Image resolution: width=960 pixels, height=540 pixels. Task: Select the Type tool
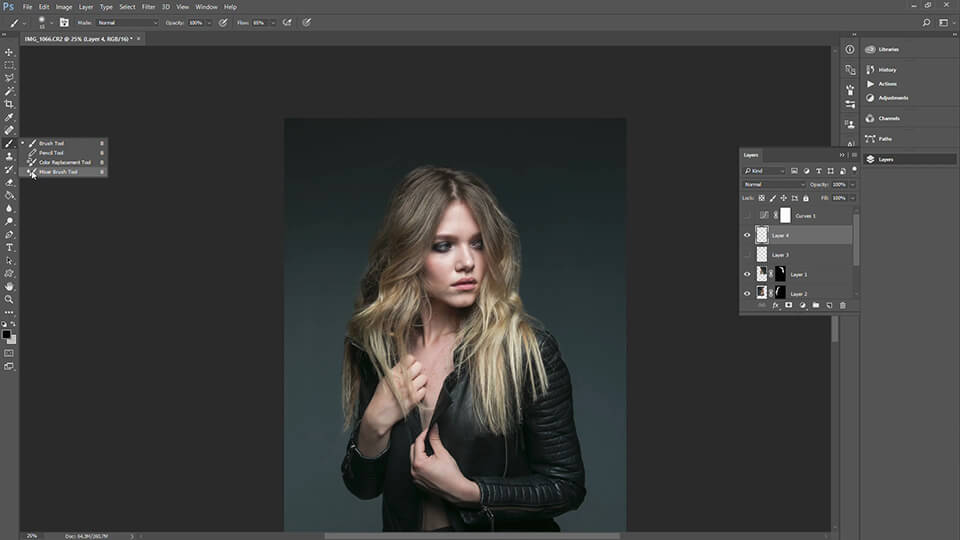(9, 247)
